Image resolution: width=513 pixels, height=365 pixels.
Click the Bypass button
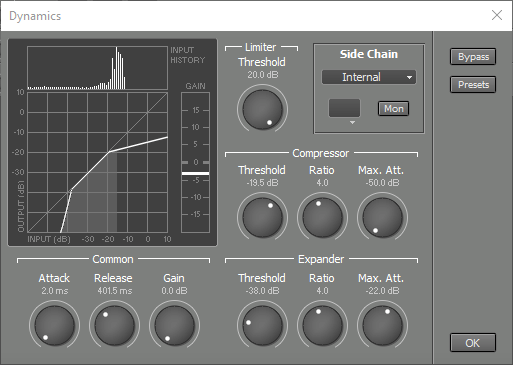pos(473,57)
